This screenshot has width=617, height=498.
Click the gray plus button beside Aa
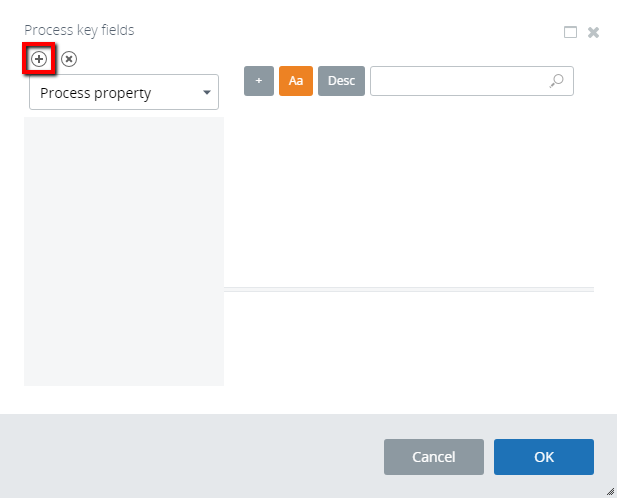(259, 81)
